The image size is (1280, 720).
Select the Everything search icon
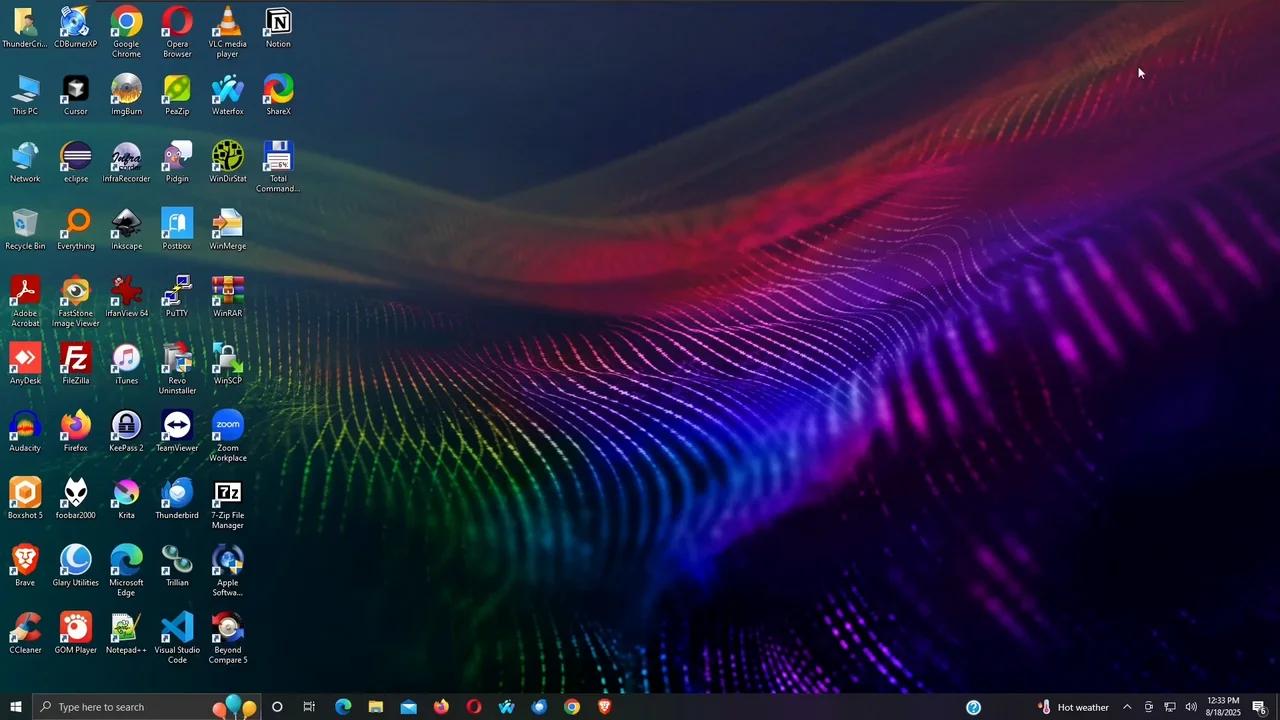pos(76,229)
